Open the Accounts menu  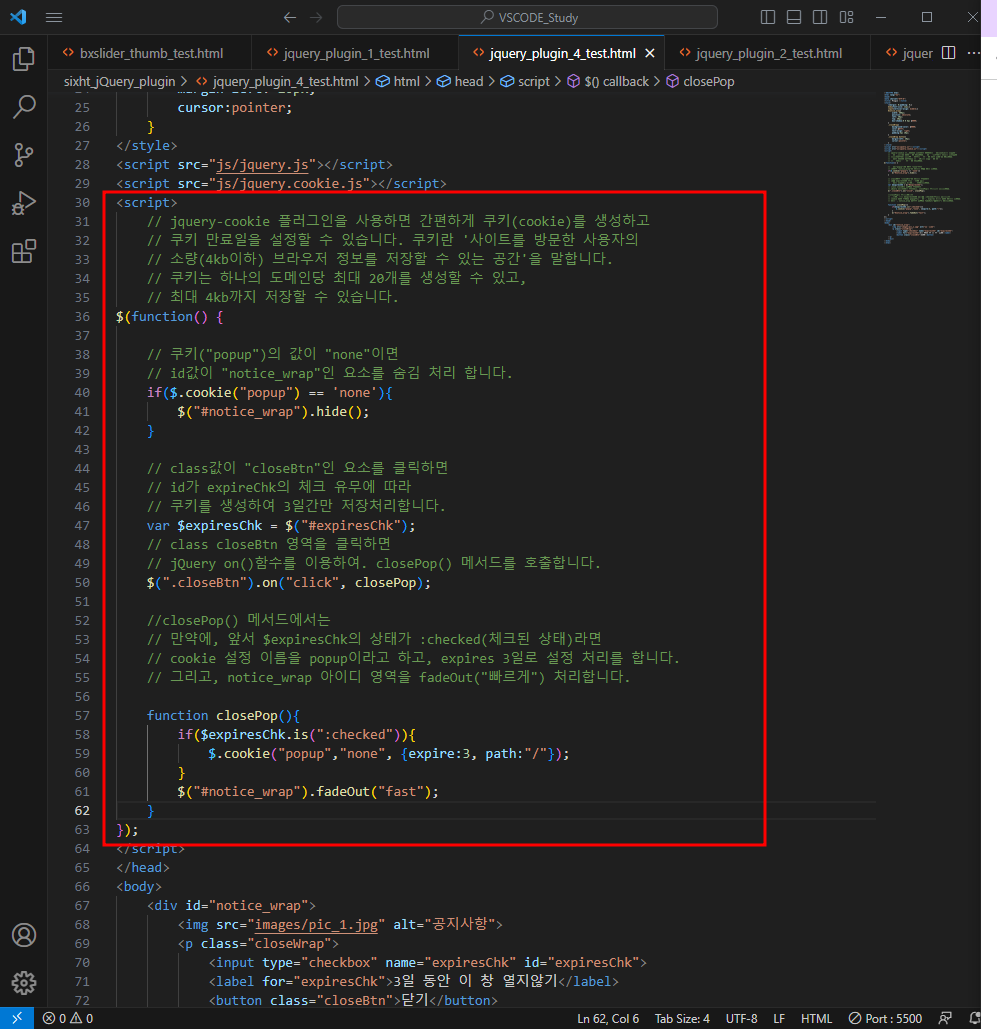click(x=24, y=935)
